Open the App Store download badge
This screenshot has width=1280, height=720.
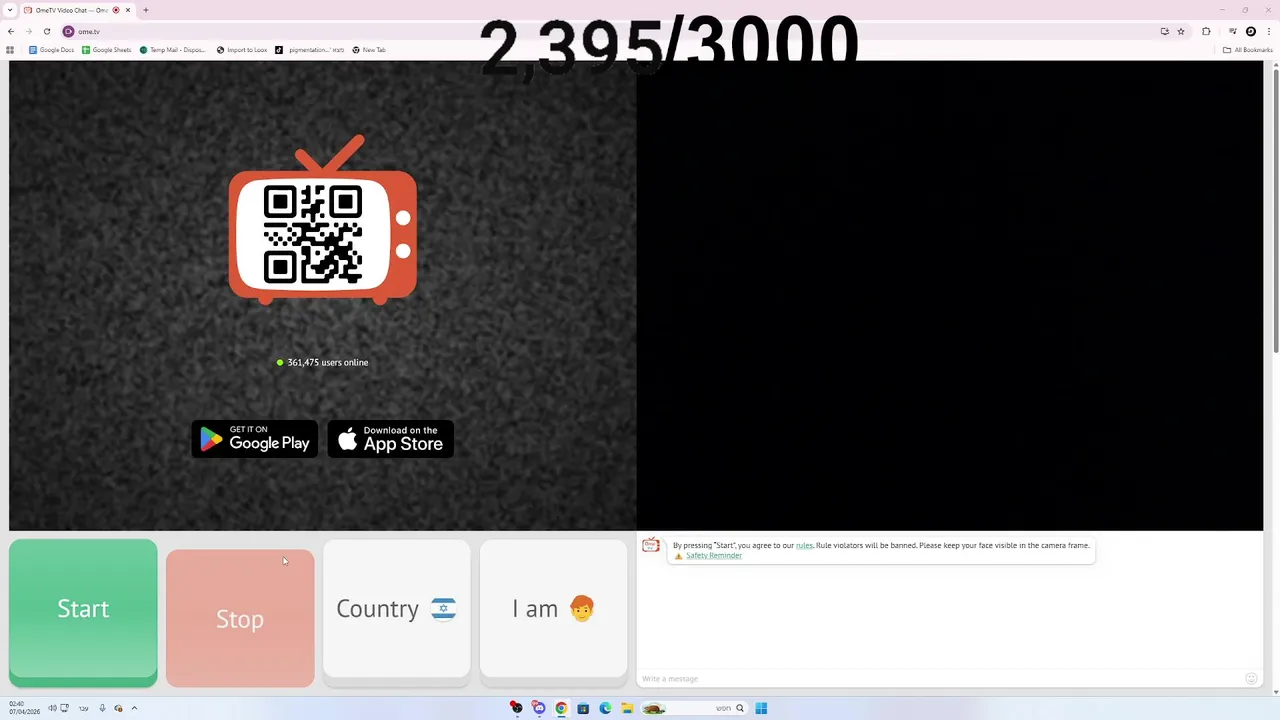point(391,439)
